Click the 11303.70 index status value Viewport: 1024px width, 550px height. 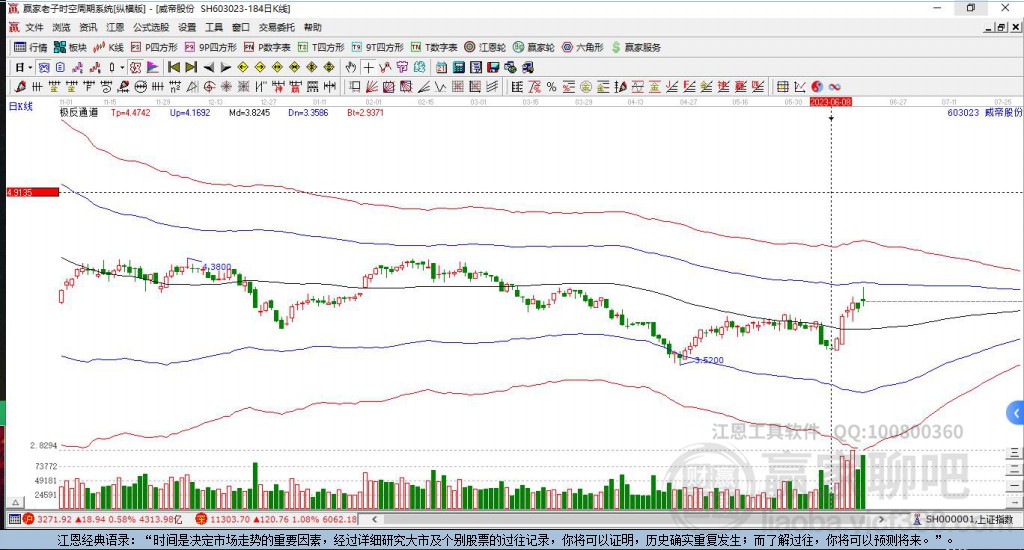(x=231, y=519)
